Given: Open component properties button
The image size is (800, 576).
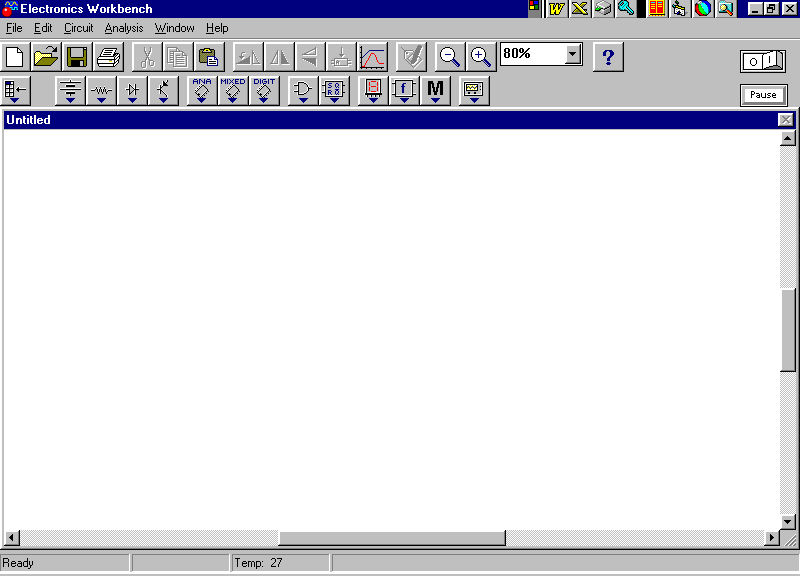Looking at the screenshot, I should [x=411, y=57].
